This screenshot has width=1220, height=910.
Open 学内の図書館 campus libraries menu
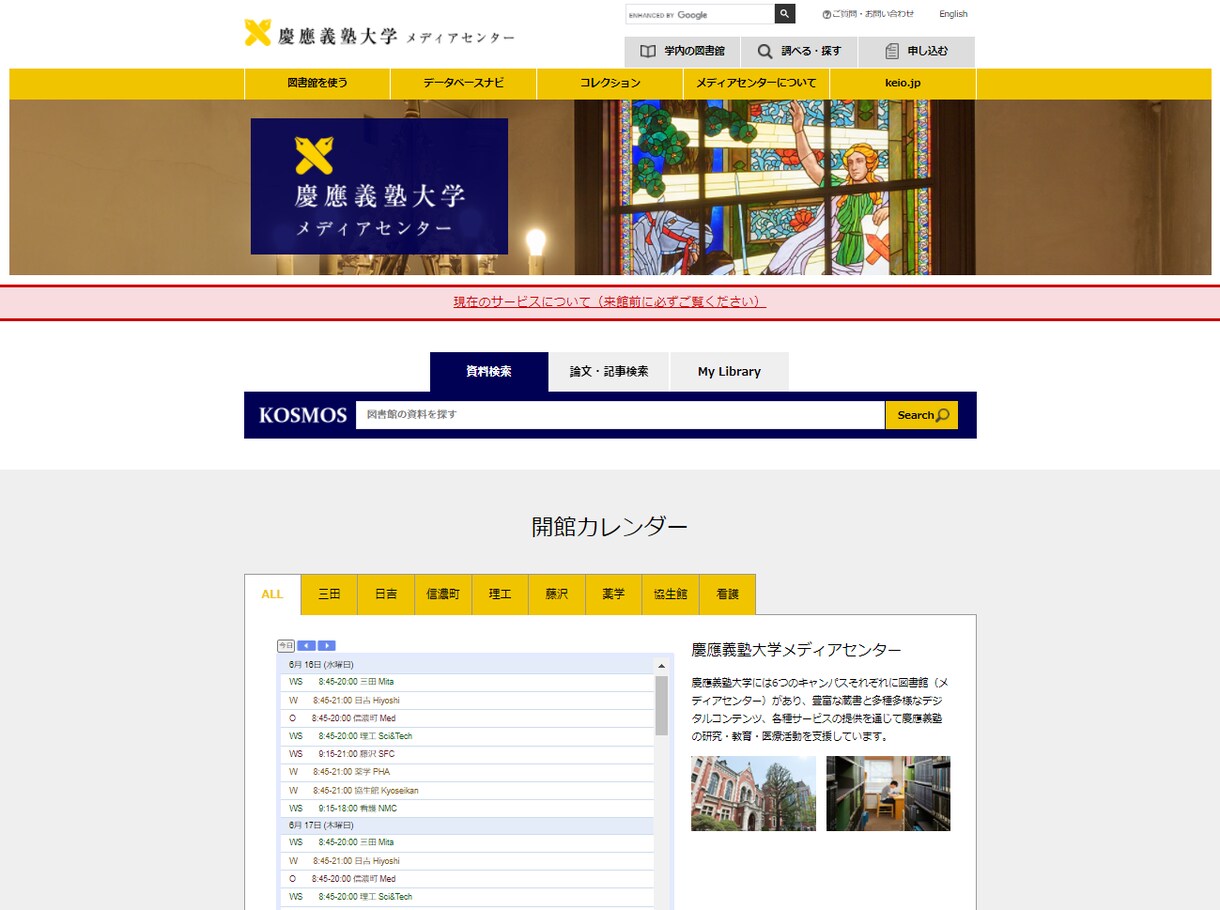tap(683, 51)
